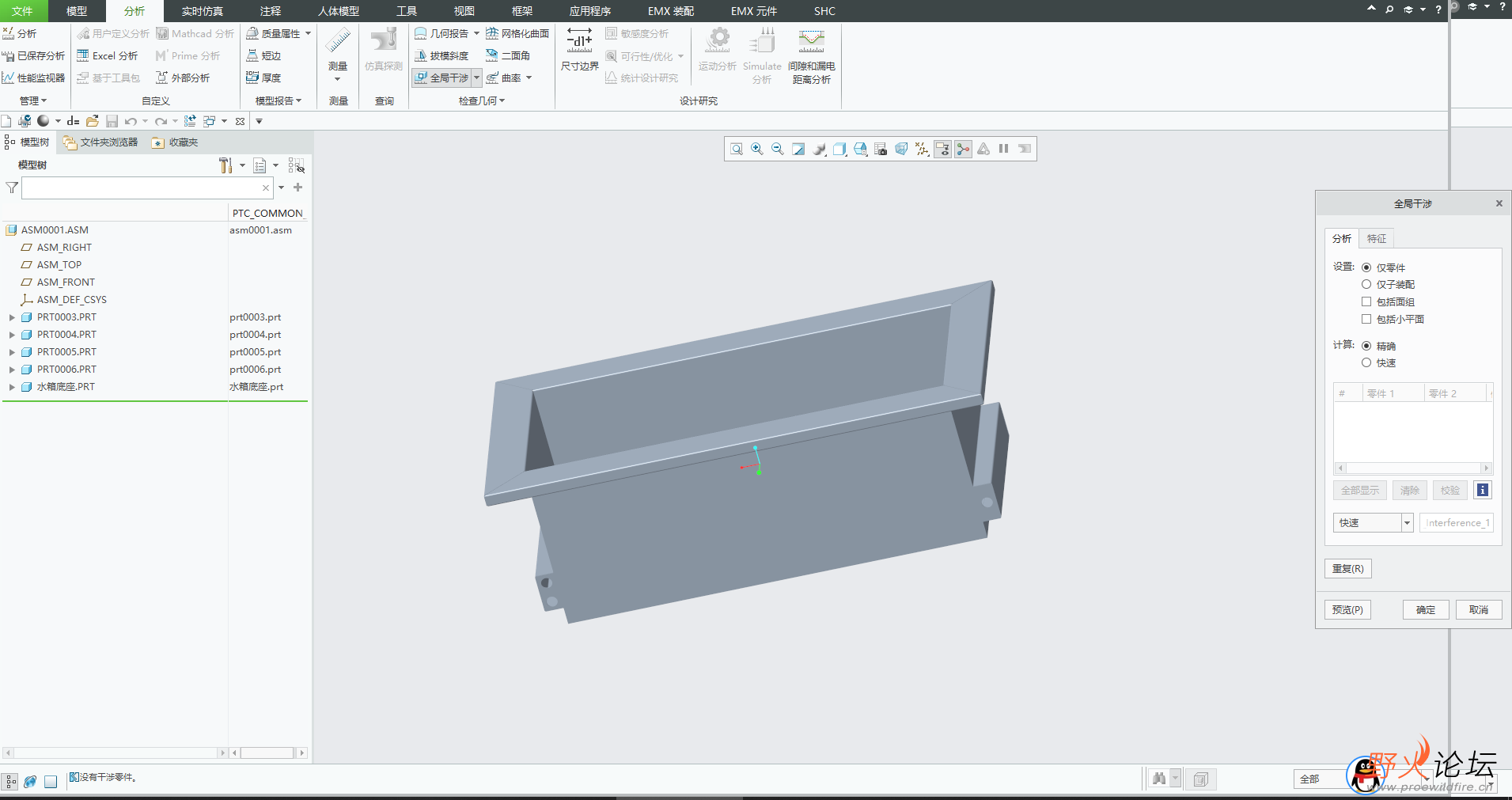
Task: Click the 确定 button
Action: pyautogui.click(x=1426, y=609)
